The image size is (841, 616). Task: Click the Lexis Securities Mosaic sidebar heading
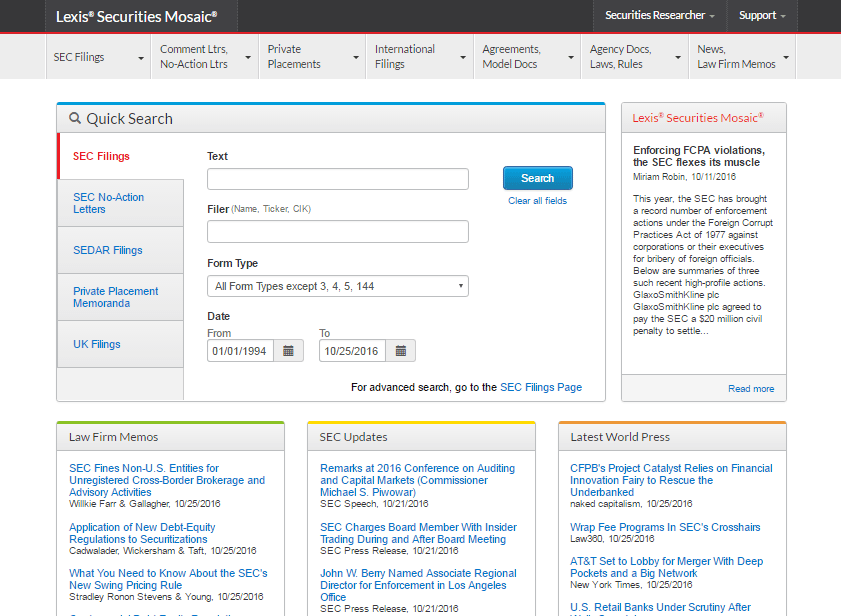pyautogui.click(x=698, y=118)
